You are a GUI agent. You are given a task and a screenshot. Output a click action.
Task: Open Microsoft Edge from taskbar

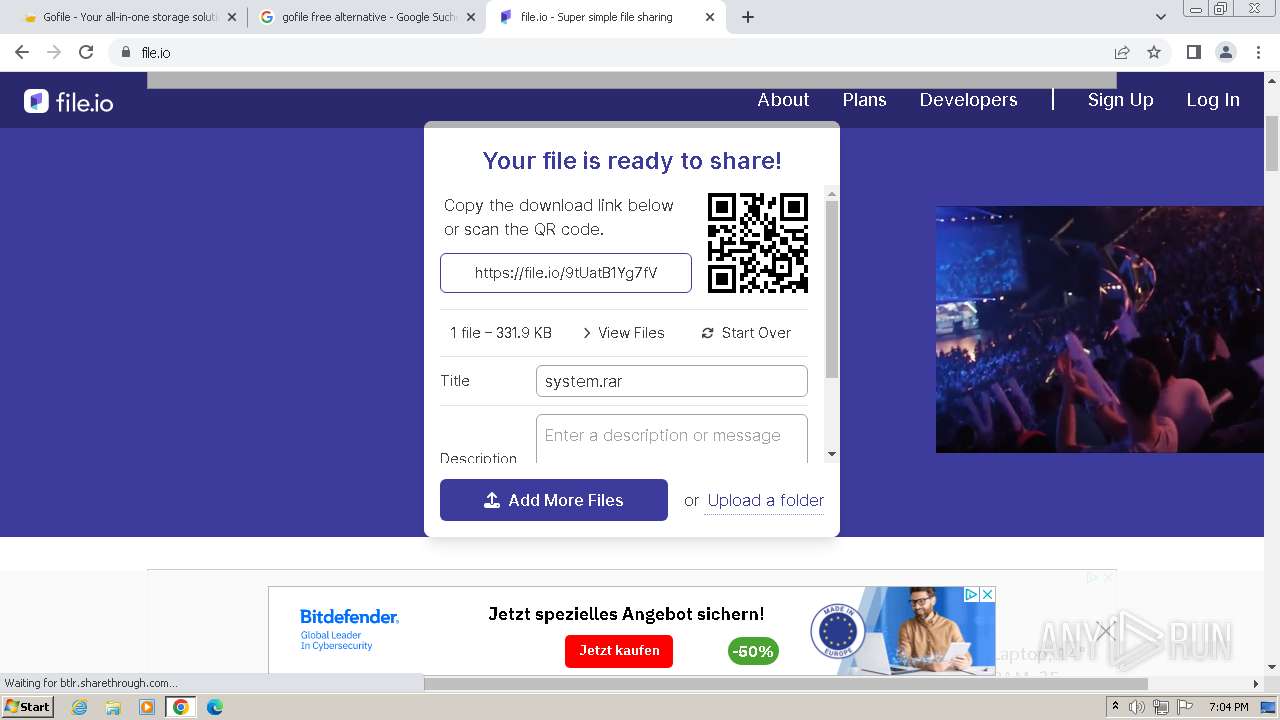point(215,707)
